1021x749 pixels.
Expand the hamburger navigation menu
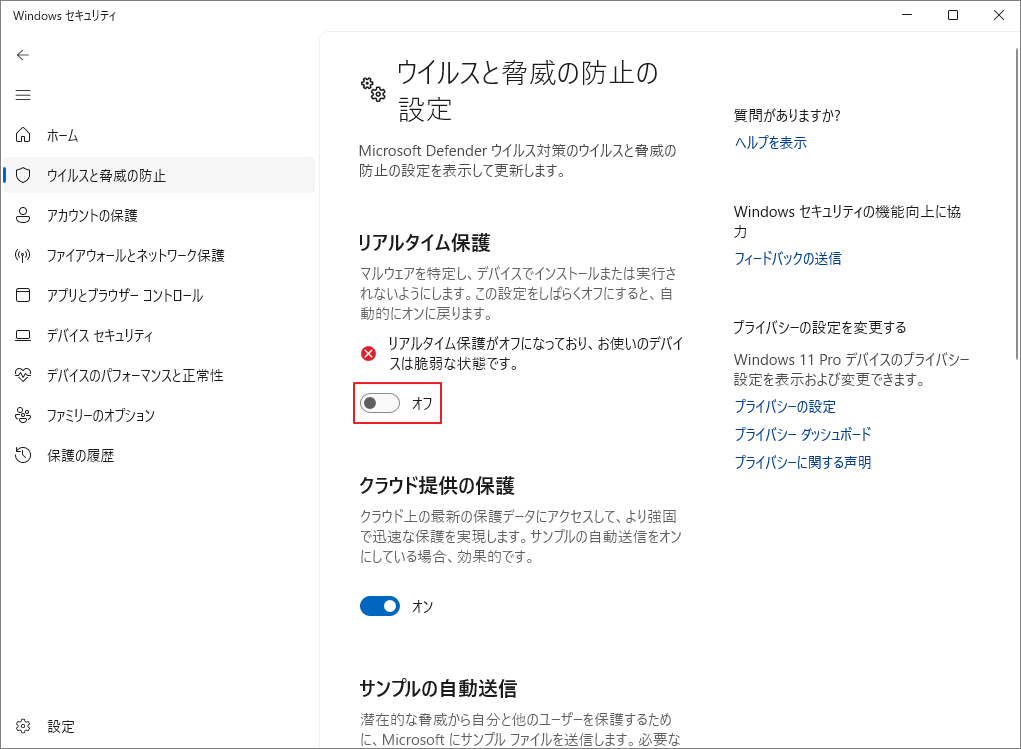pos(22,95)
